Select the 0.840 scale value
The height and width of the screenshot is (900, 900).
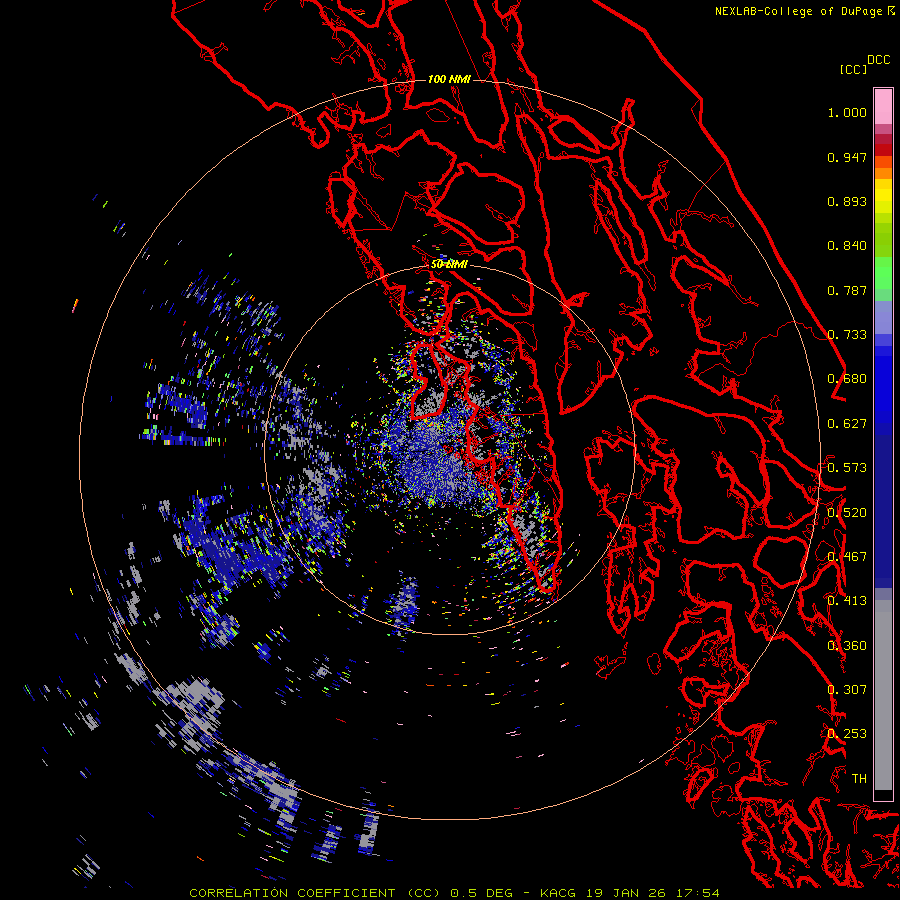pos(847,246)
